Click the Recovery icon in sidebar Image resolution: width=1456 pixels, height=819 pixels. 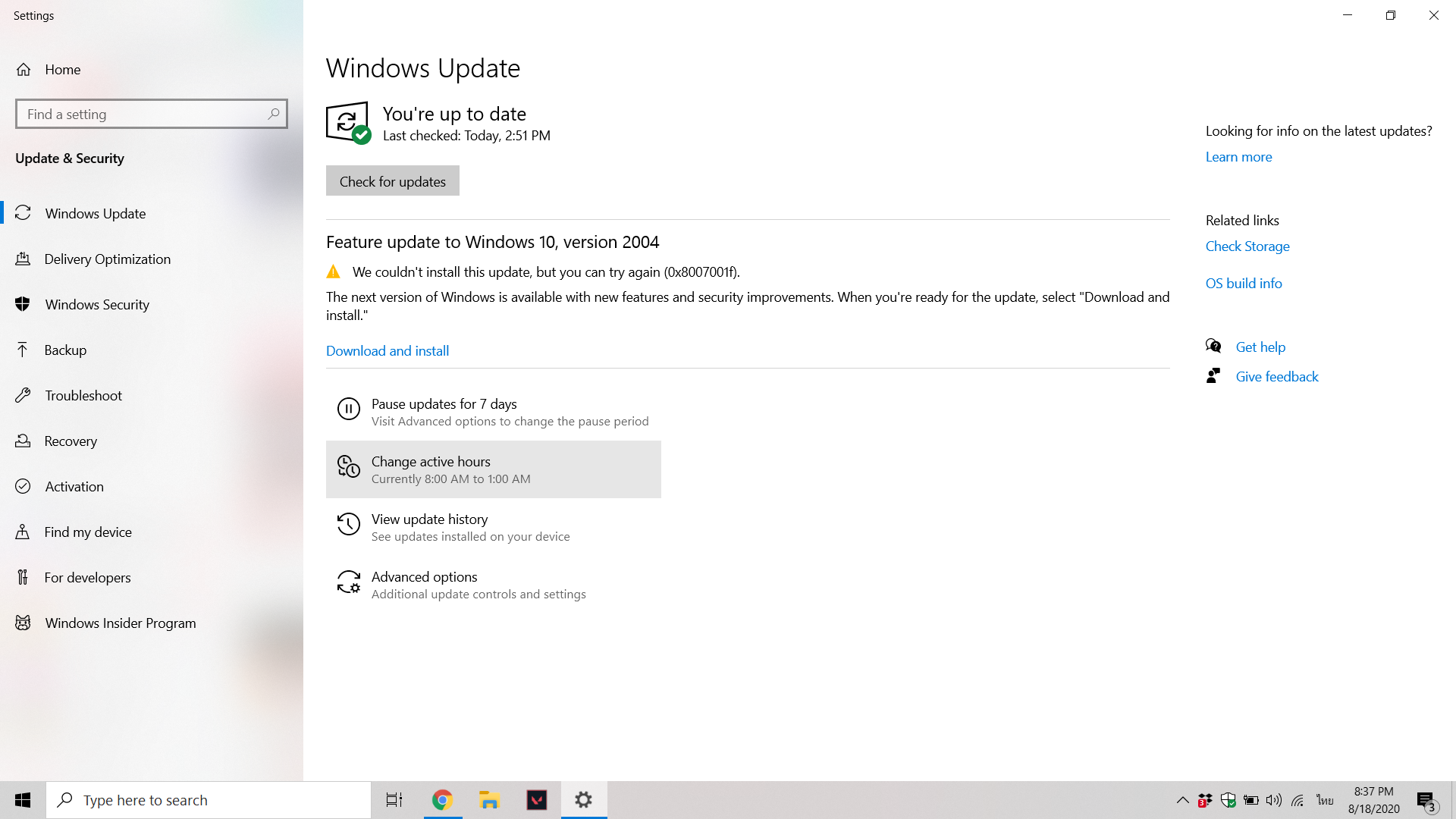click(23, 441)
